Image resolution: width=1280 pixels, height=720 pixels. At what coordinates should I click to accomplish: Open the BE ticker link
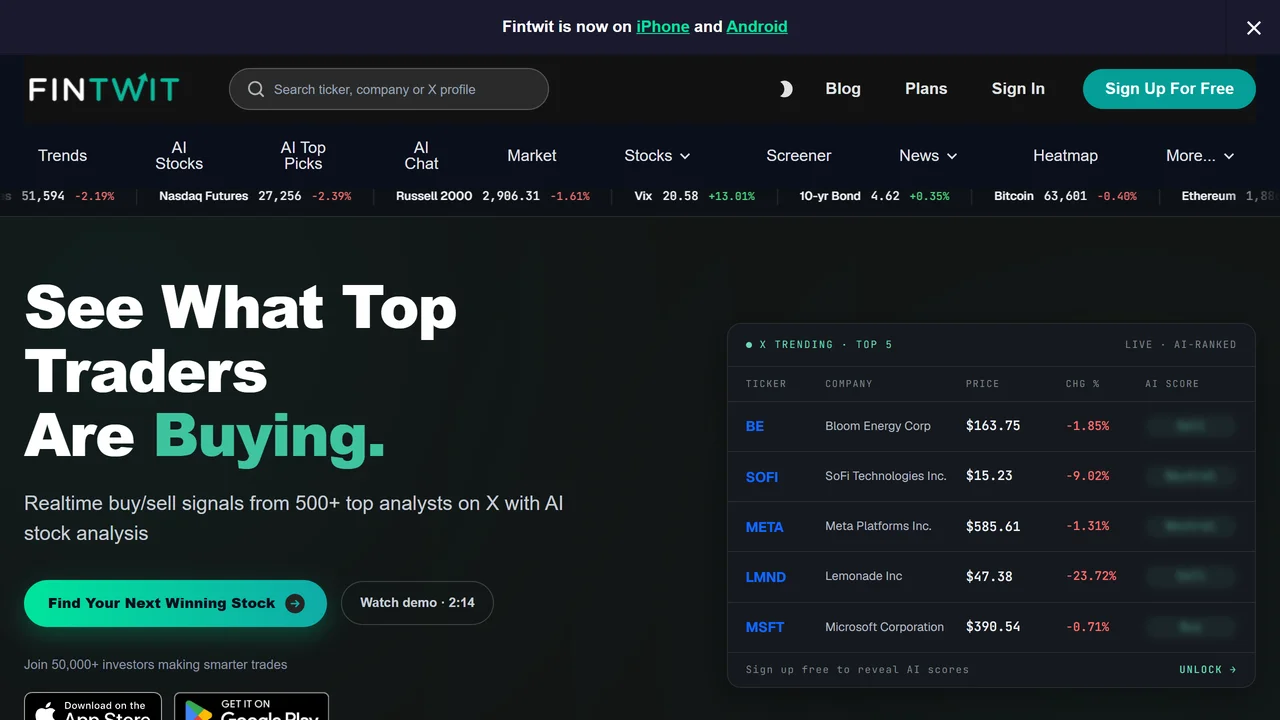tap(755, 426)
